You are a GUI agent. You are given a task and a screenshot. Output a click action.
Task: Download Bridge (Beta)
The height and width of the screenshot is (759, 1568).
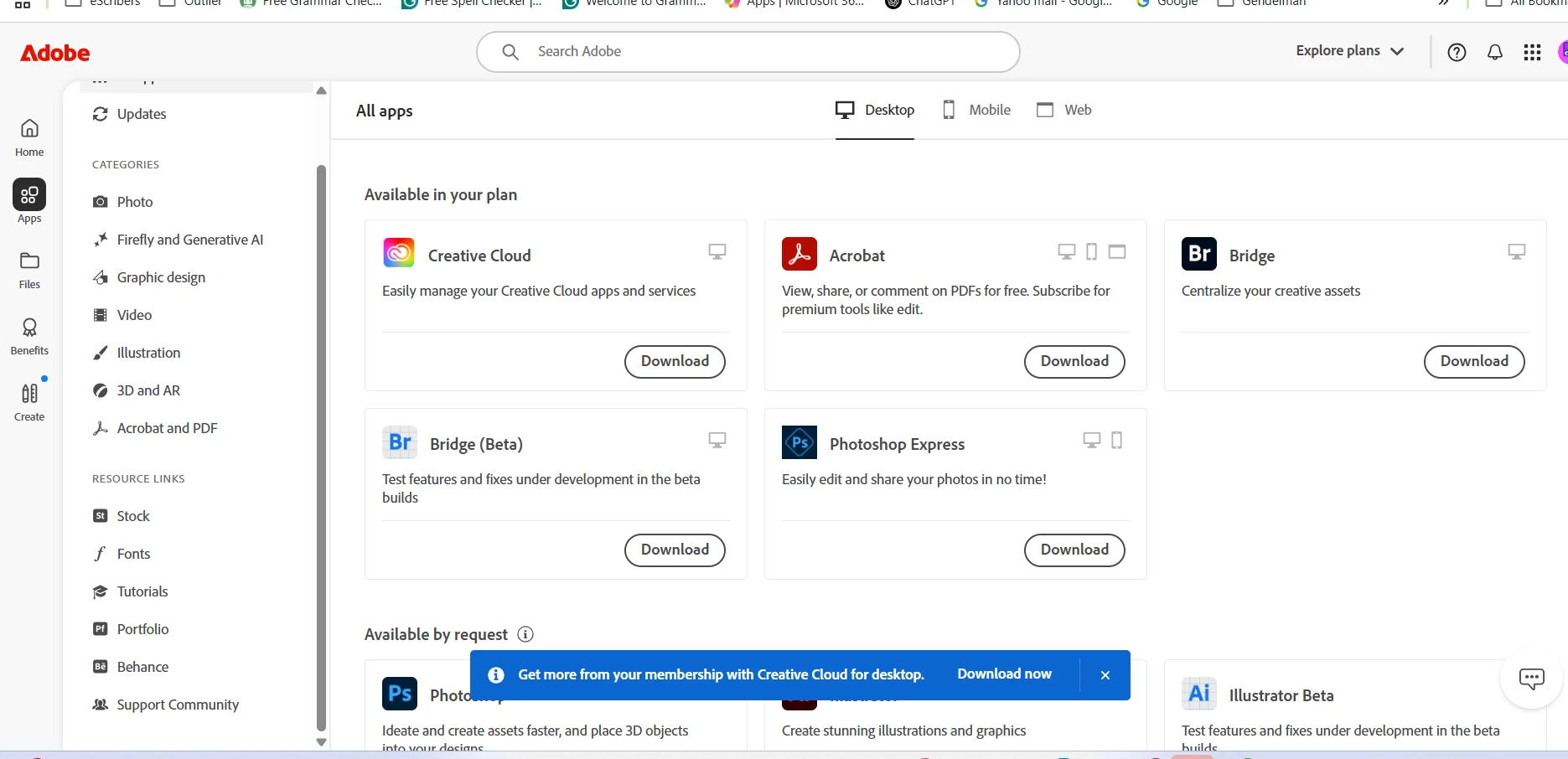pos(675,550)
